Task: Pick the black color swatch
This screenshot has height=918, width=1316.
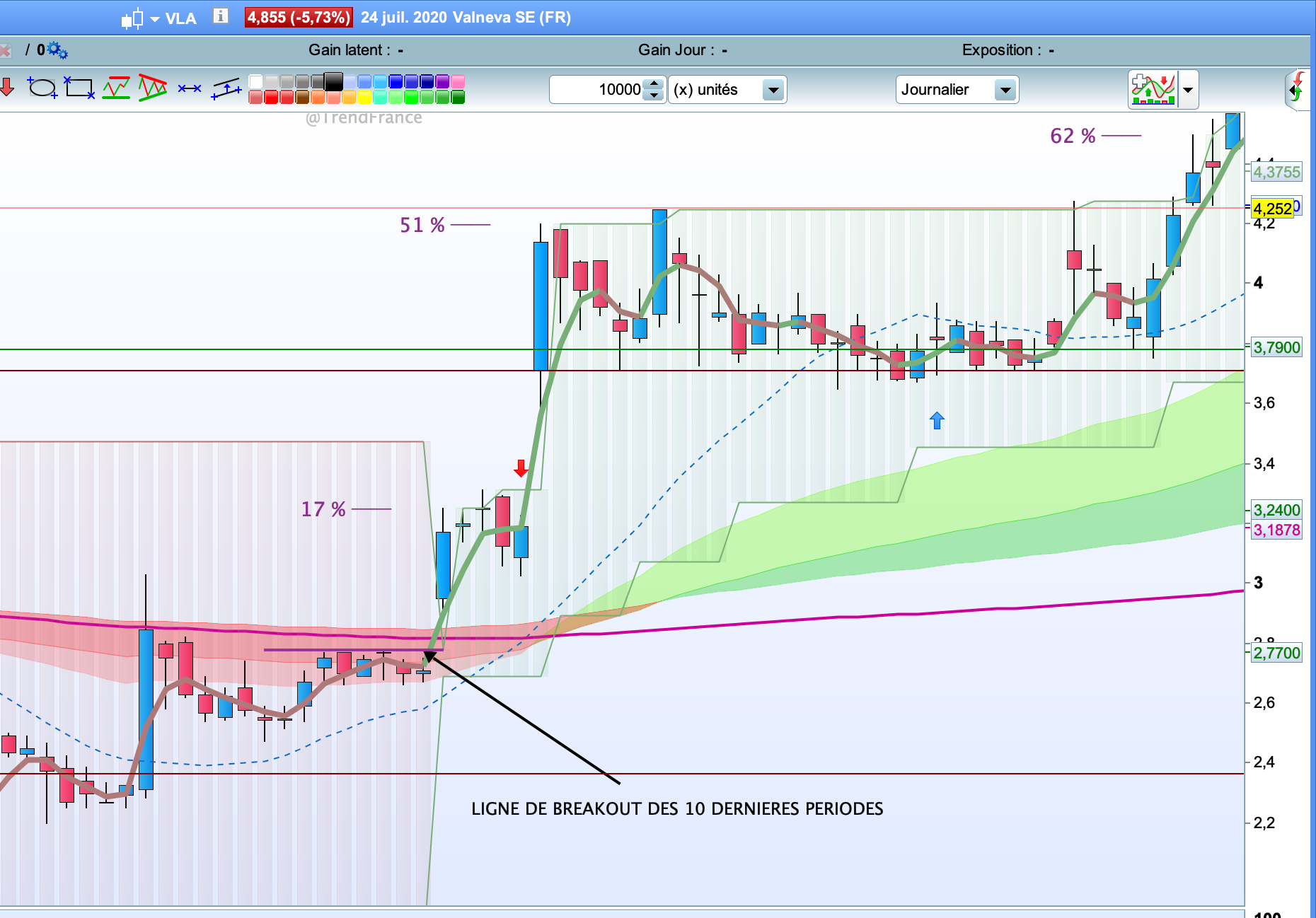Action: click(334, 81)
